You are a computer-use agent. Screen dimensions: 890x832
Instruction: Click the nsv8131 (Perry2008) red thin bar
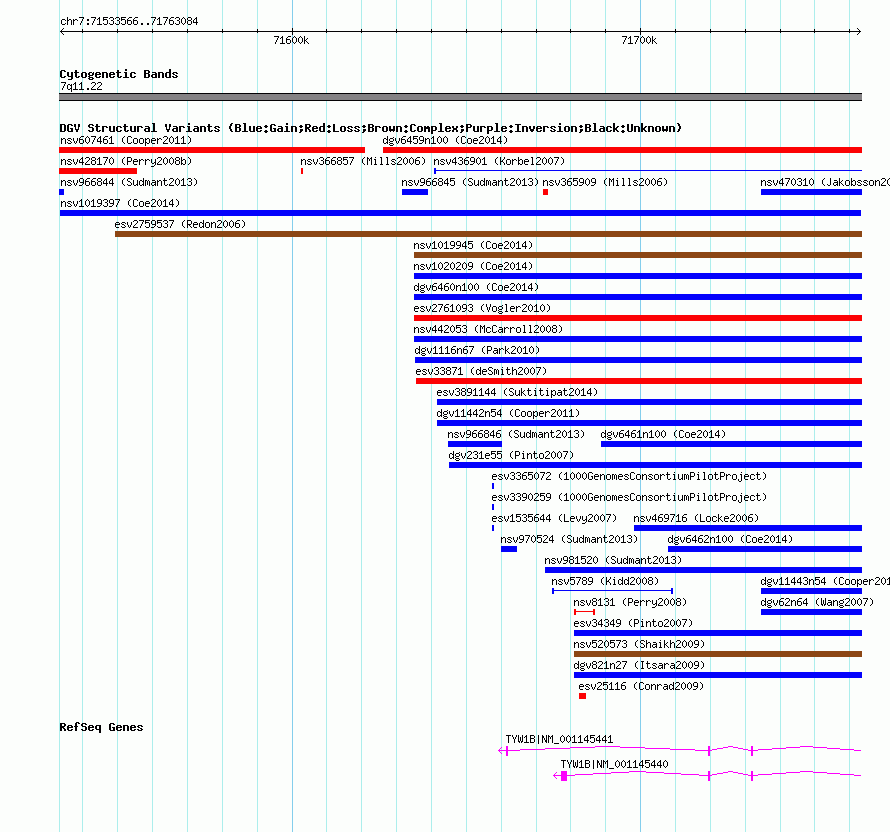(x=584, y=612)
